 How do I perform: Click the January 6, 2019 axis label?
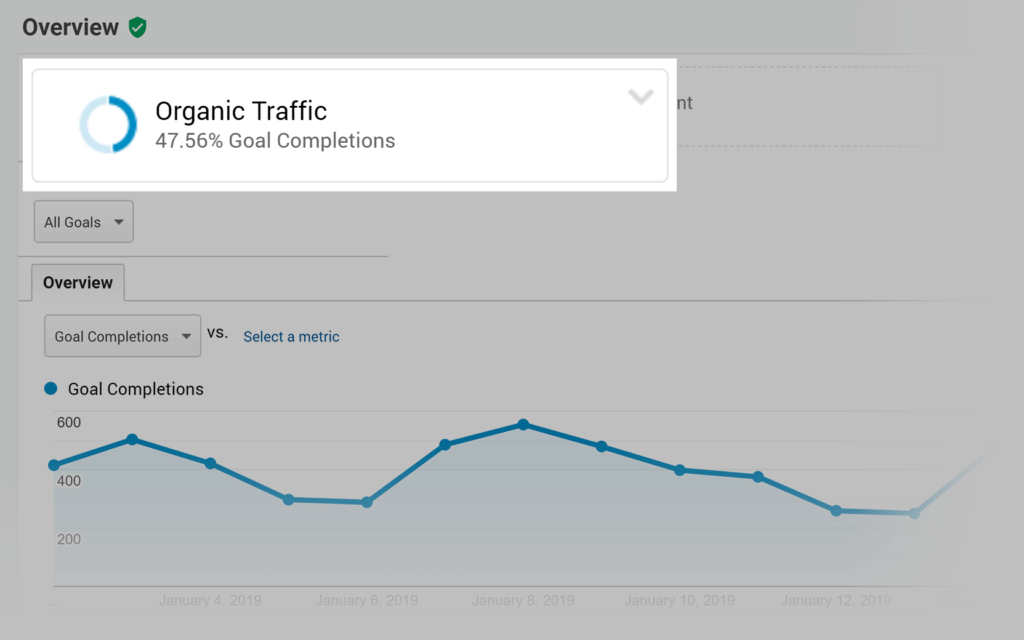(x=366, y=600)
